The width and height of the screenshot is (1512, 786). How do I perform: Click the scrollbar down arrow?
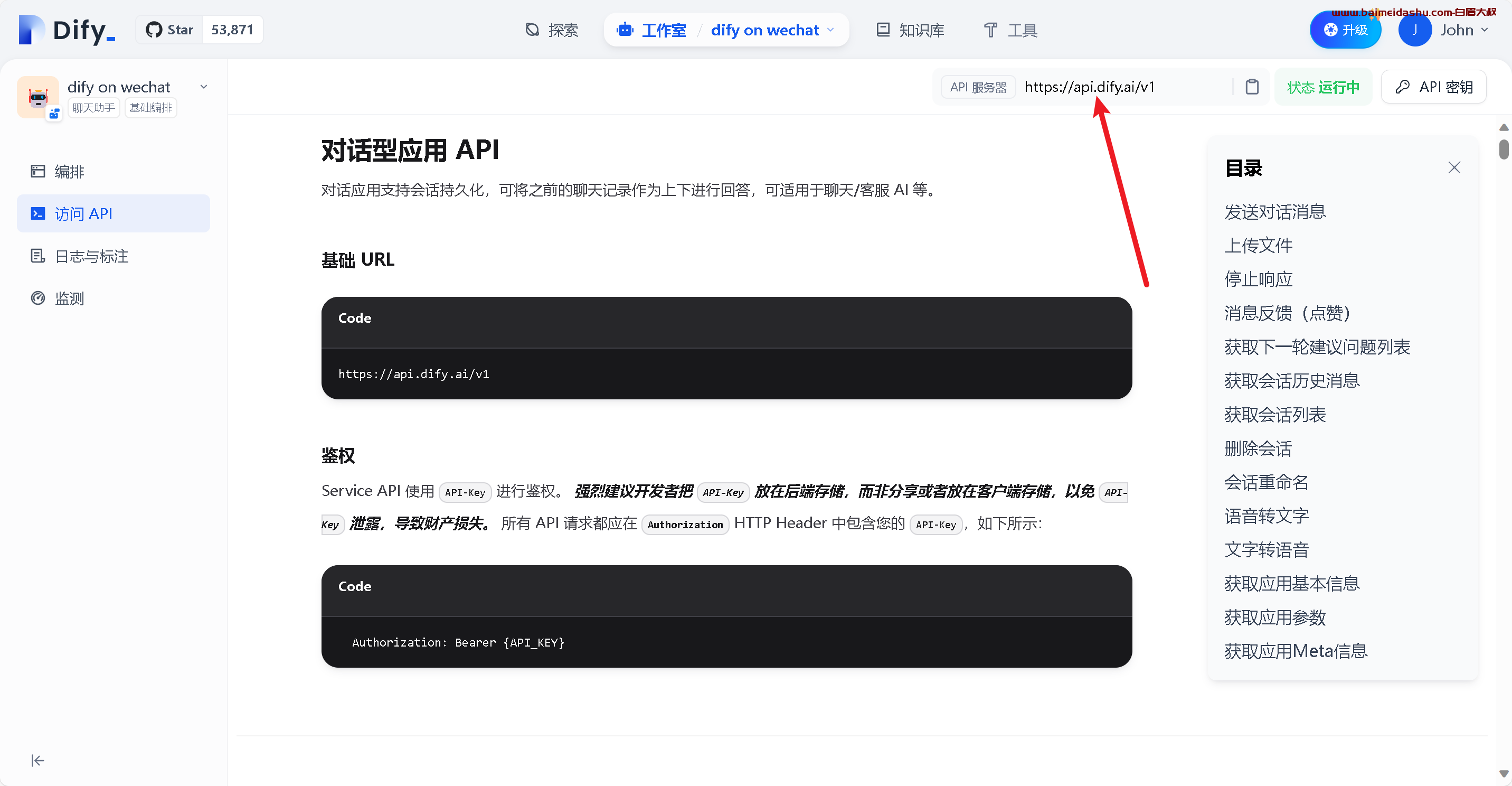[1504, 773]
